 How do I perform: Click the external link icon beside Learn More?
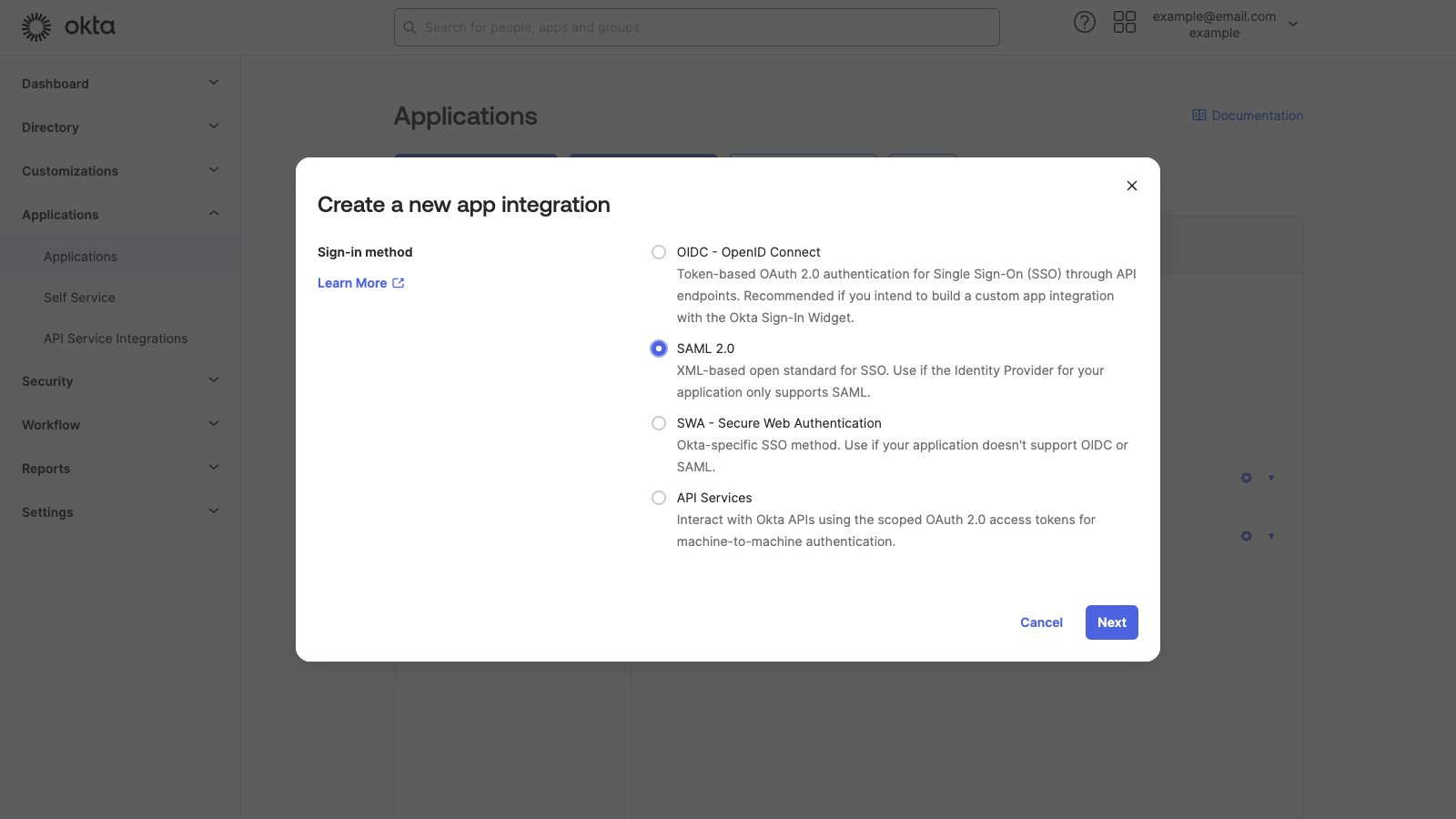coord(398,282)
